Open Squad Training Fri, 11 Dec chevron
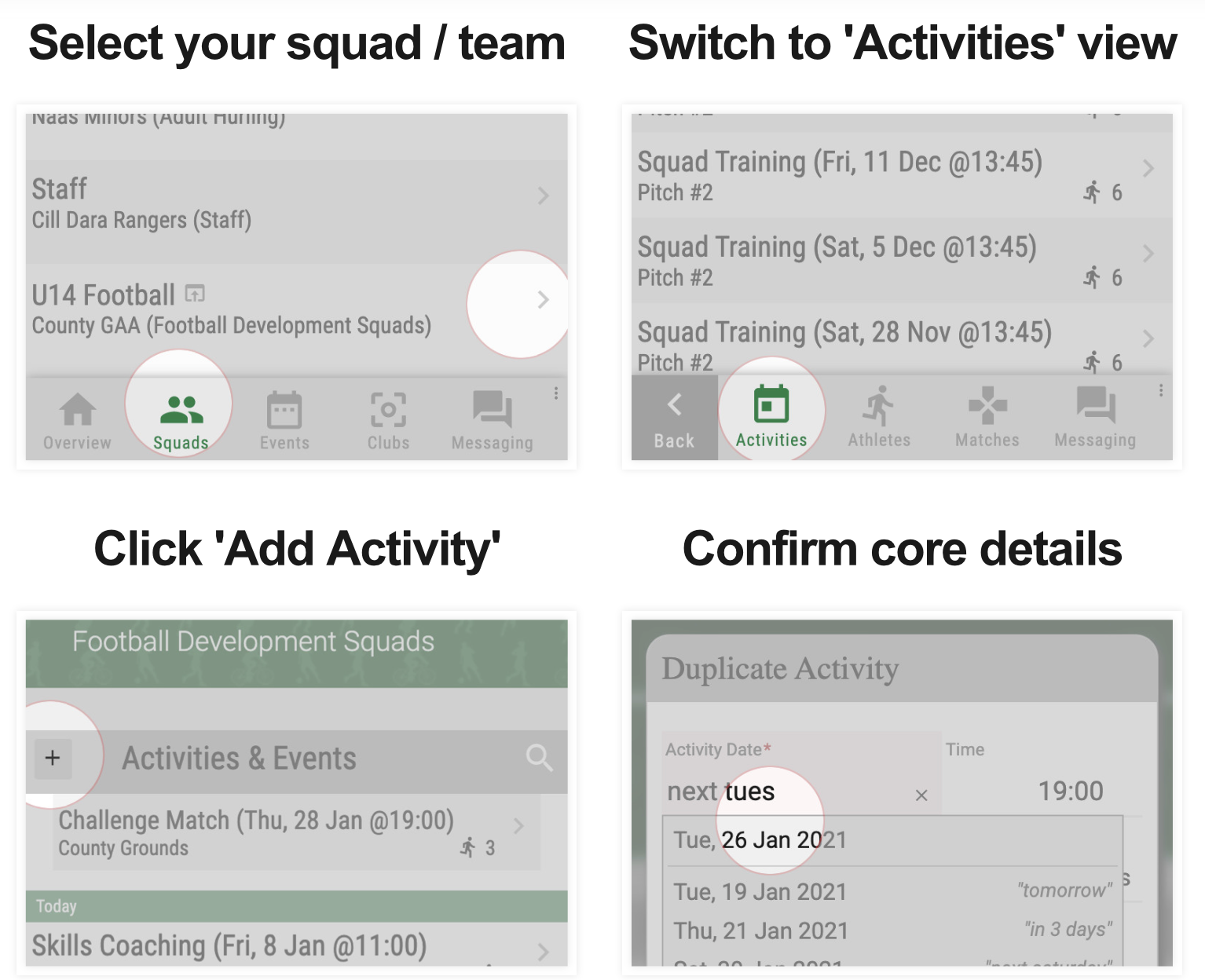1205x980 pixels. pos(1148,168)
